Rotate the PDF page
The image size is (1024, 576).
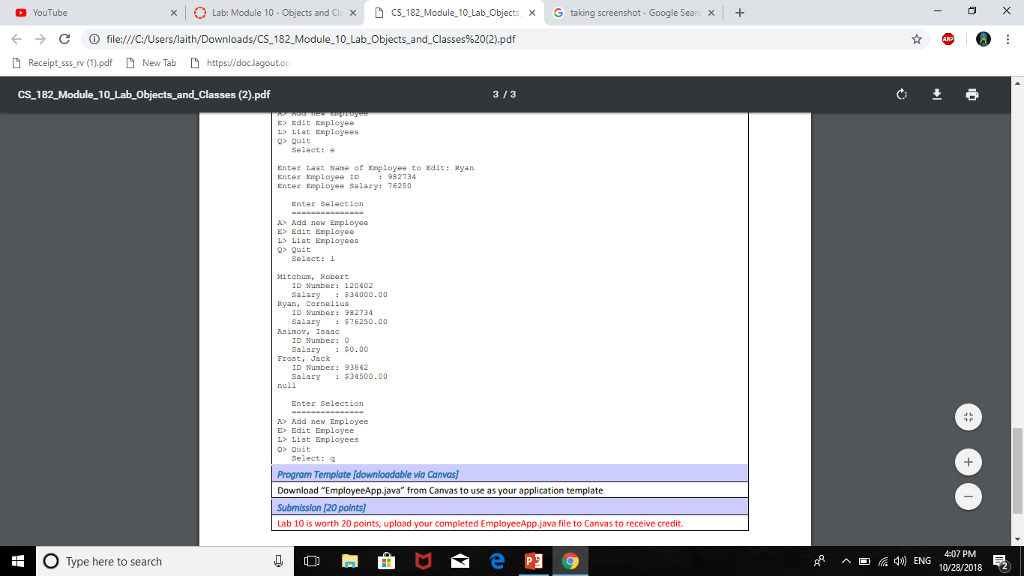coord(901,93)
